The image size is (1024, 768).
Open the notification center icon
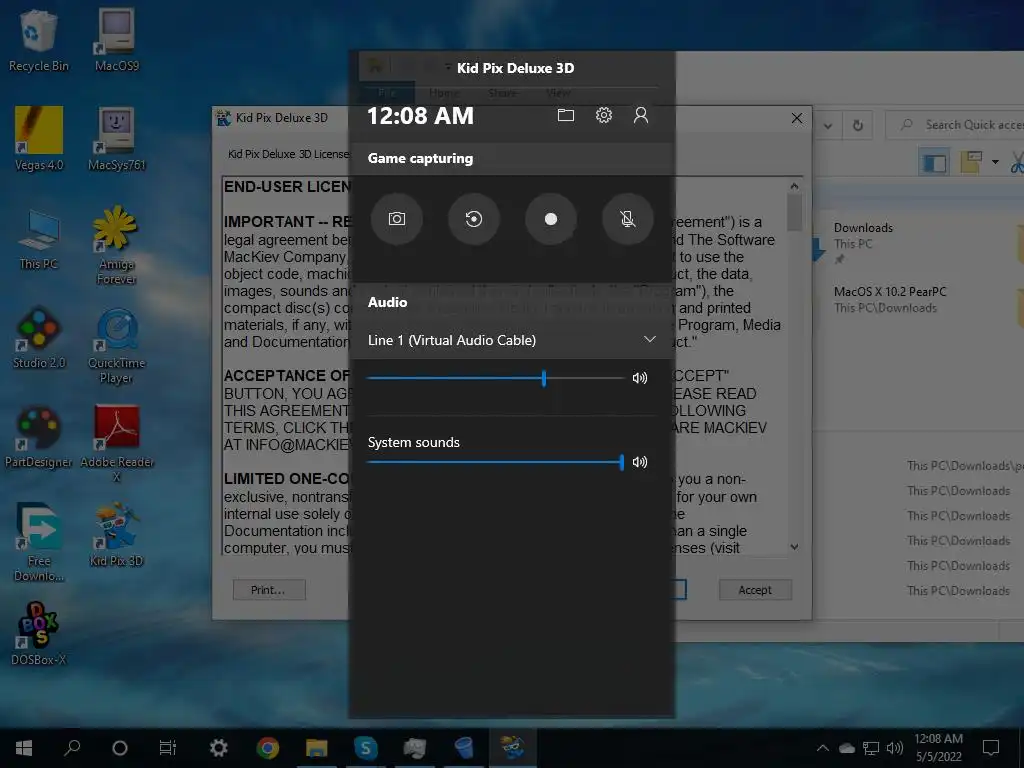[x=991, y=748]
